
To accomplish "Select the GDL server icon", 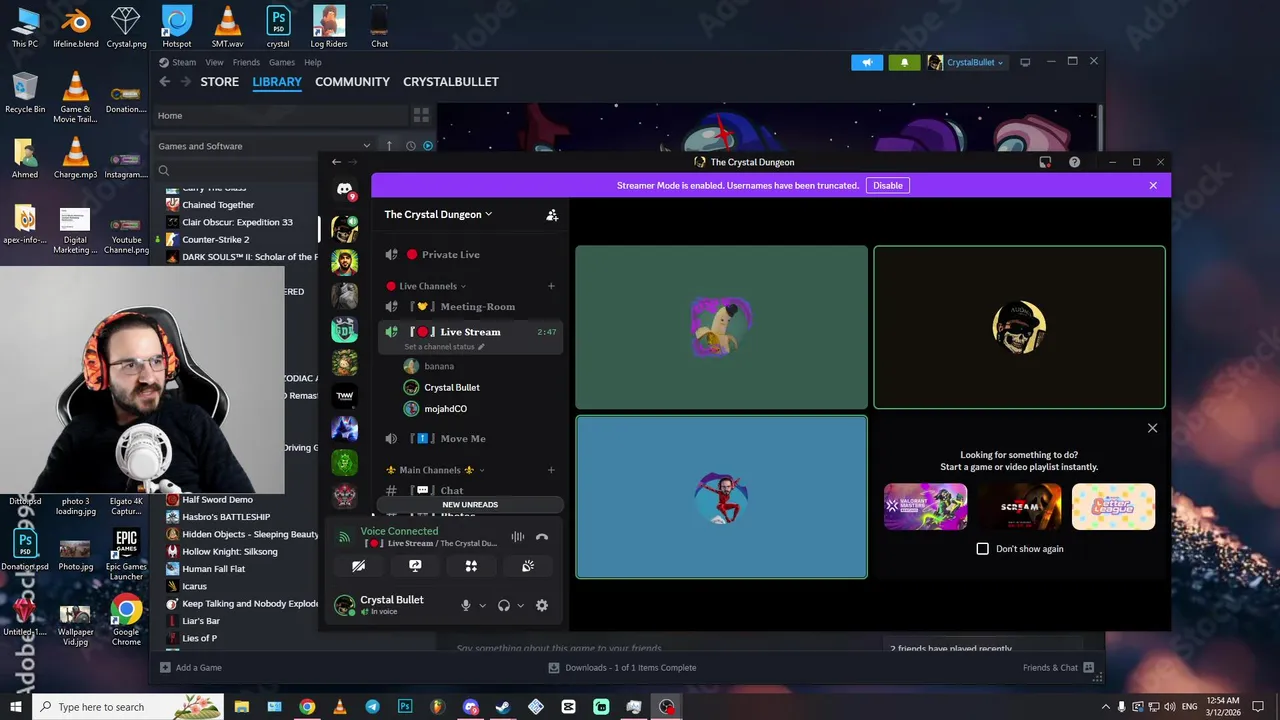I will coord(345,330).
